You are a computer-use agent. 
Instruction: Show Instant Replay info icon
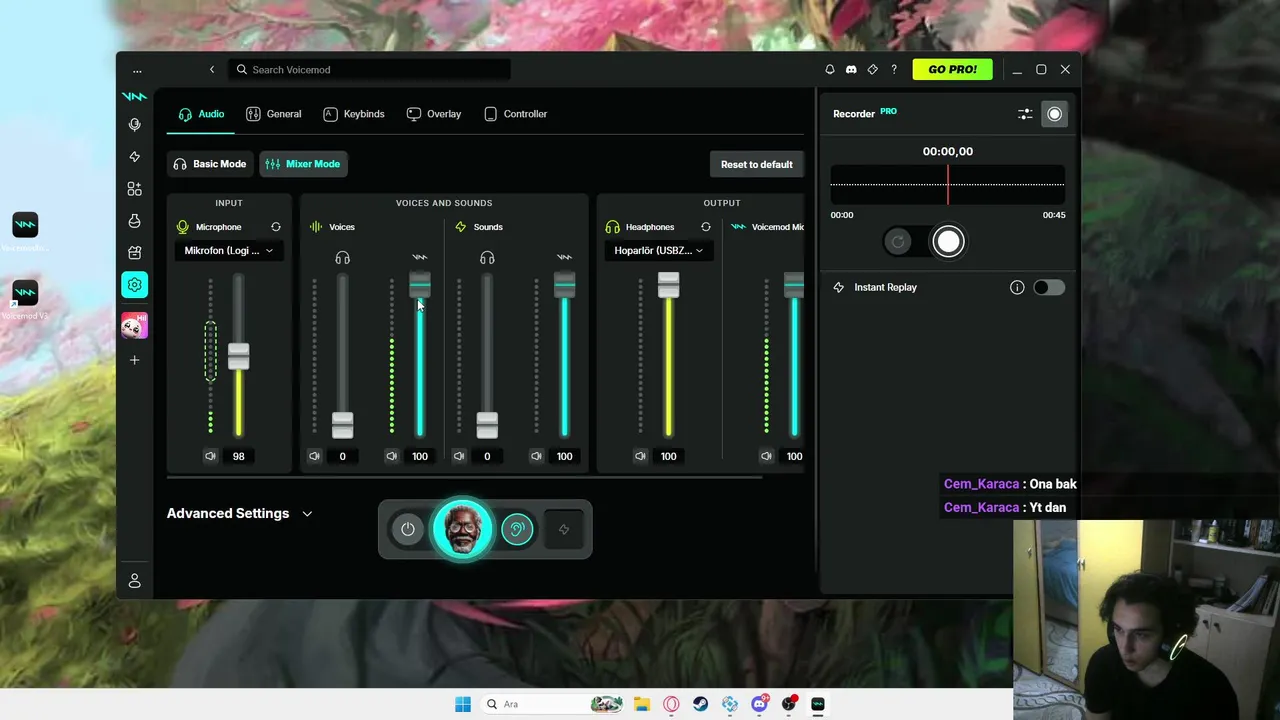[x=1017, y=287]
